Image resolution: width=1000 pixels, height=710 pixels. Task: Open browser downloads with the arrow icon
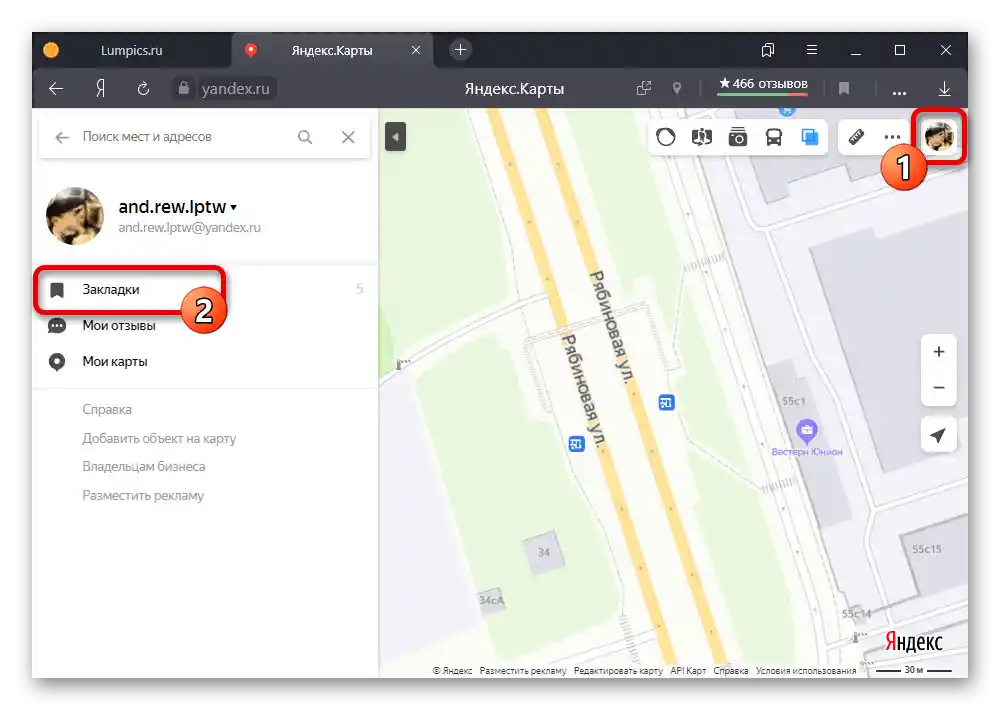tap(945, 89)
